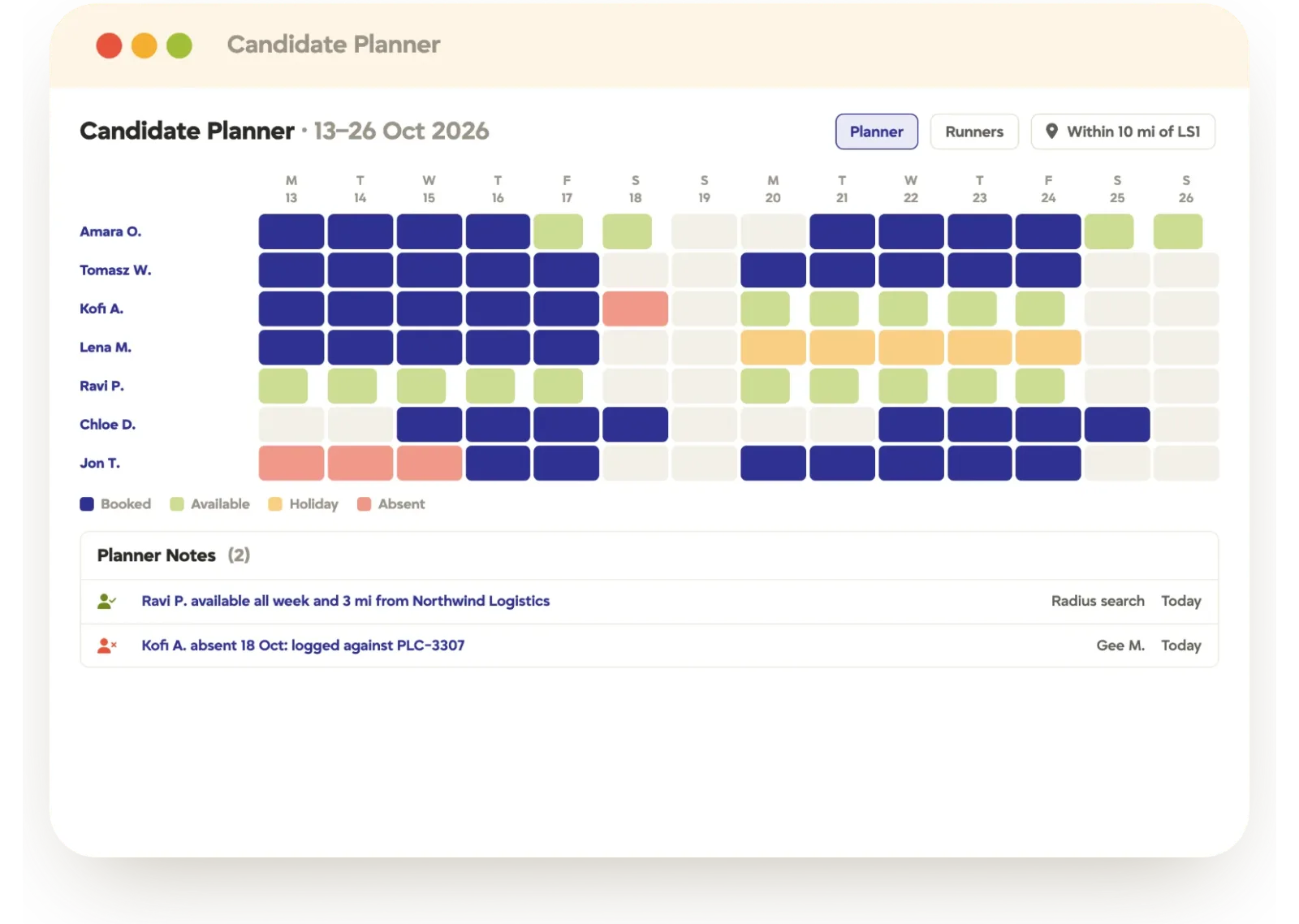The image size is (1299, 924).
Task: Open the Within 10 mi of LS1 filter
Action: [1123, 132]
